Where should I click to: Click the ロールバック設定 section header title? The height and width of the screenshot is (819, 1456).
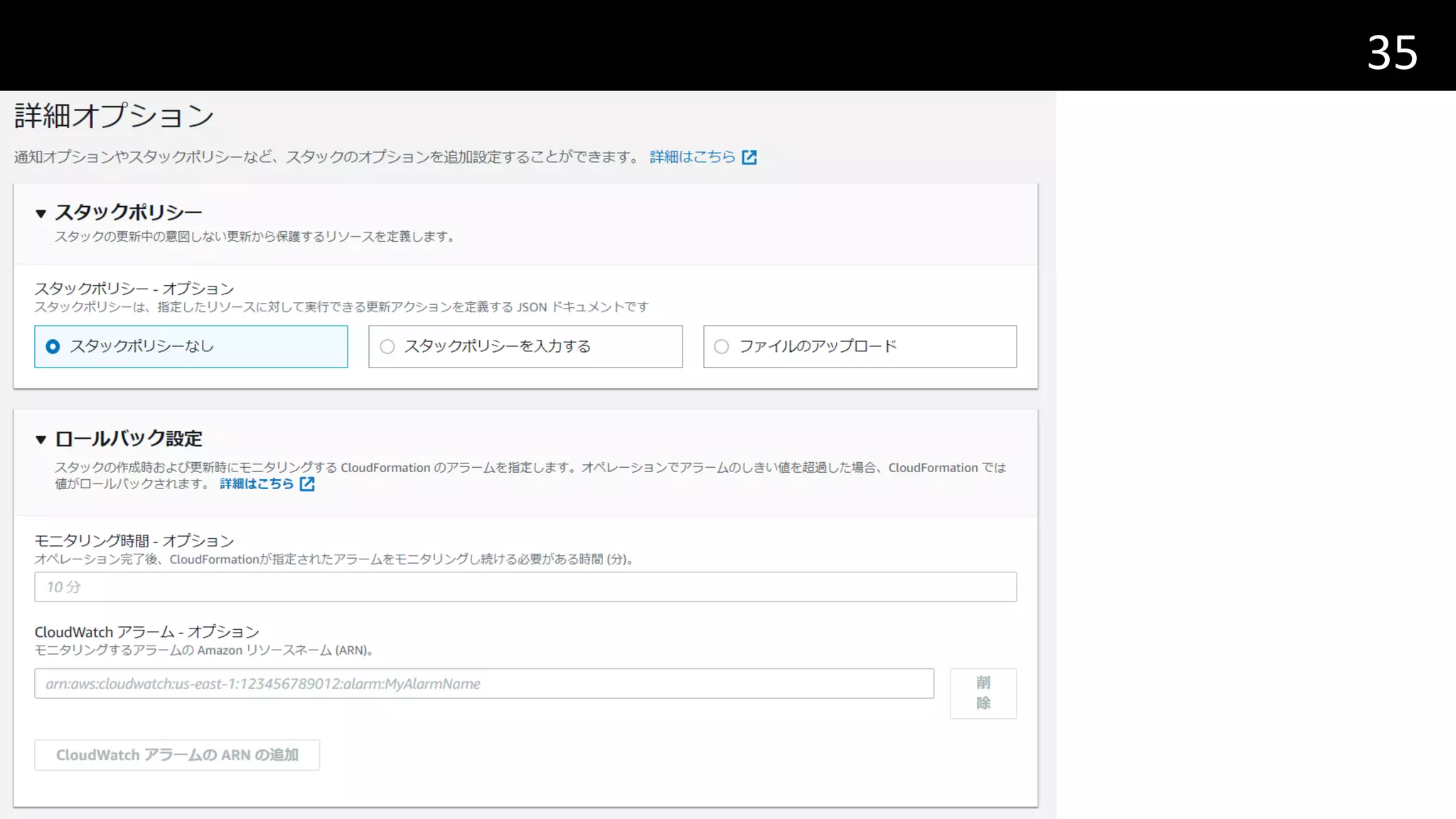click(129, 439)
